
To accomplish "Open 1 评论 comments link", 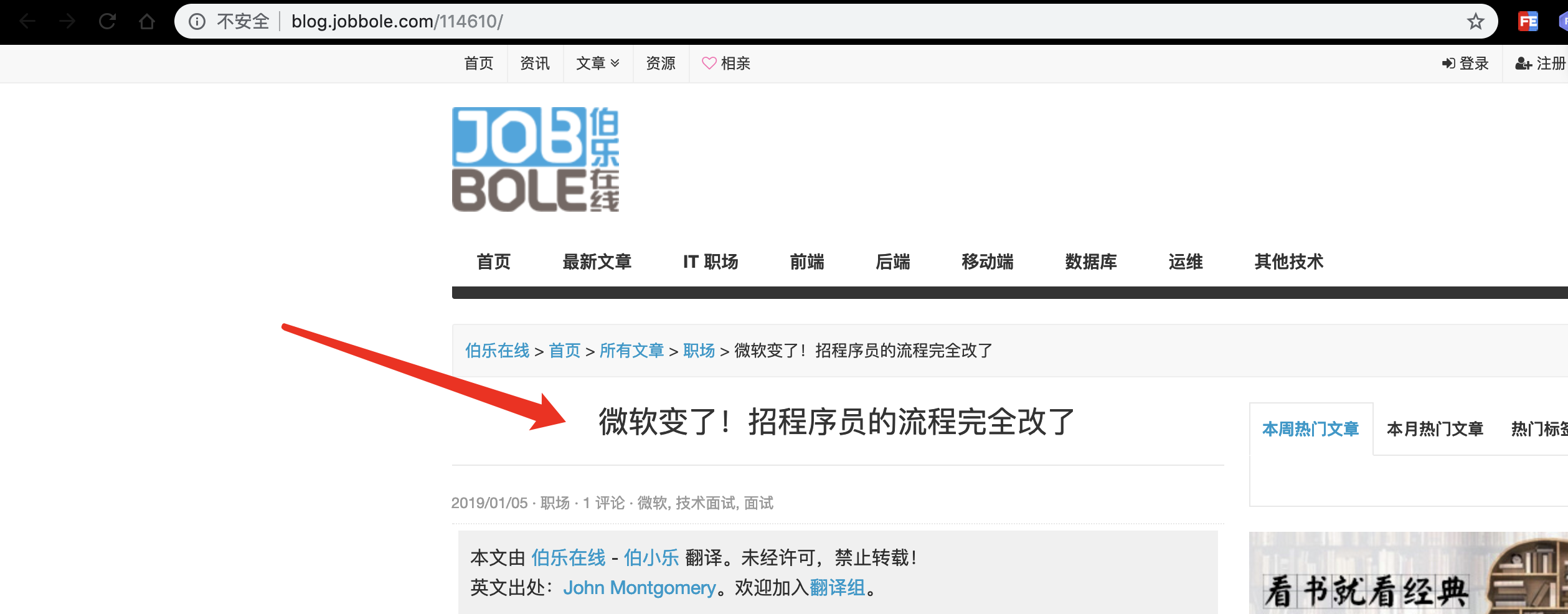I will tap(603, 503).
